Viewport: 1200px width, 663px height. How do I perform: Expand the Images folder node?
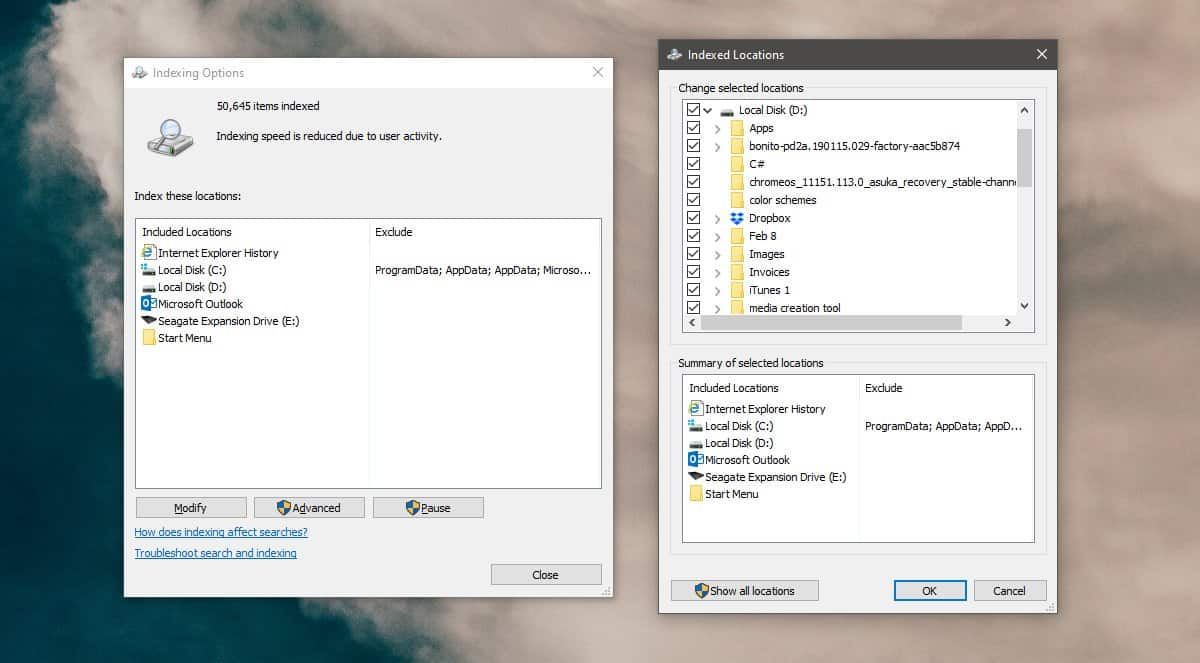point(718,254)
